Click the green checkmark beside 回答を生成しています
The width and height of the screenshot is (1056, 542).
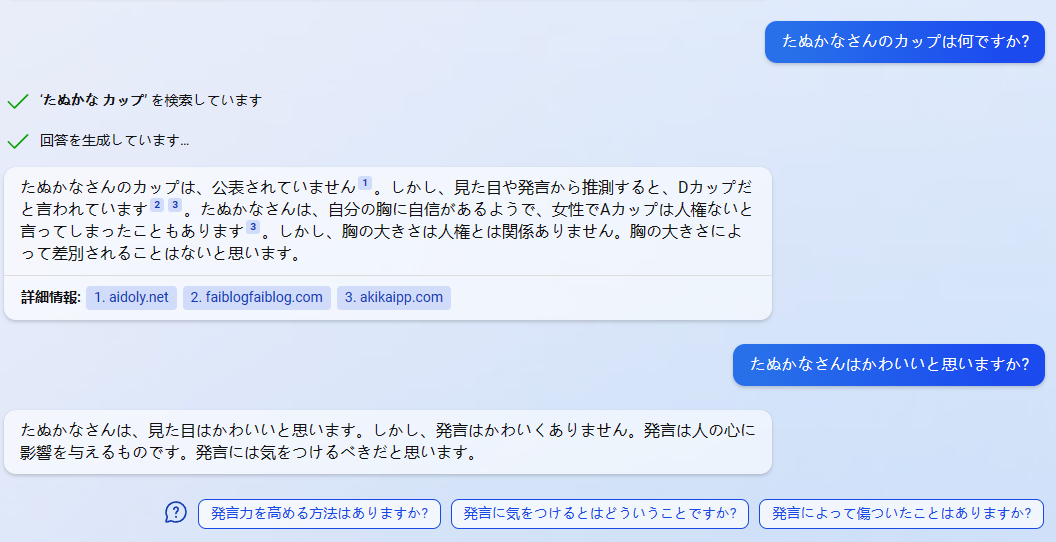[18, 141]
